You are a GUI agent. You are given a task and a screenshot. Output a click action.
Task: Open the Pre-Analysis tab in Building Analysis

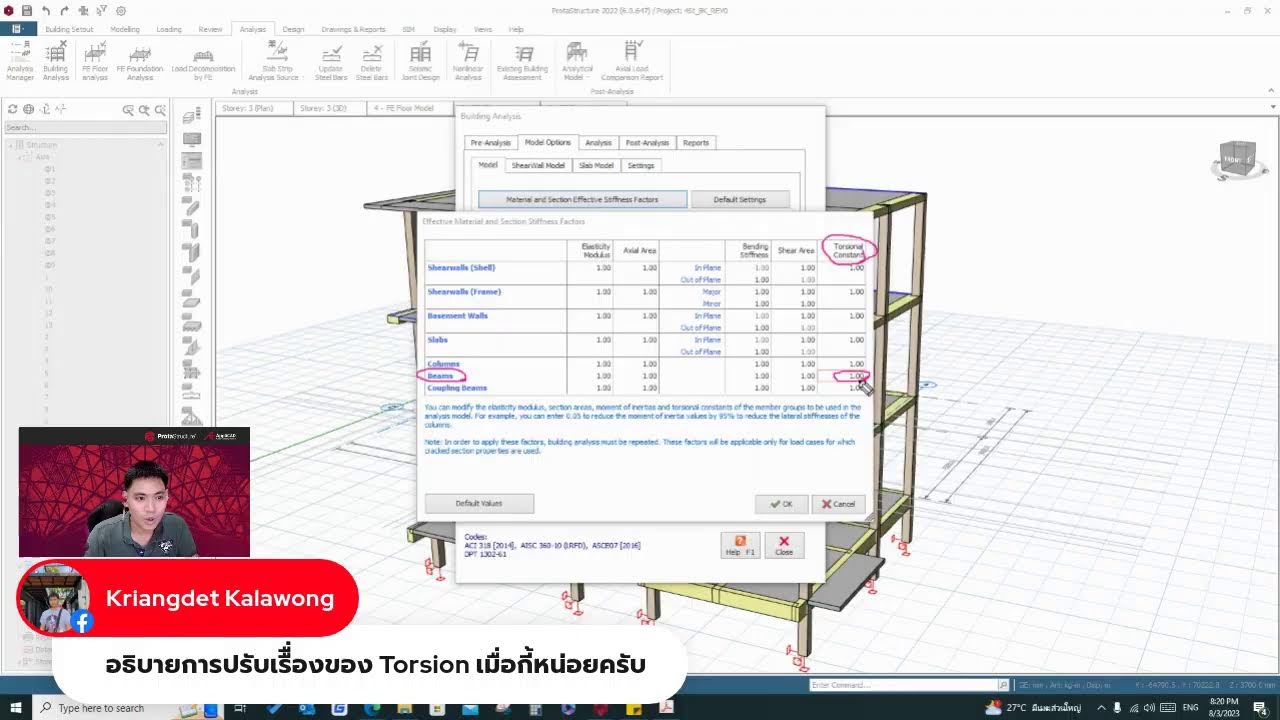490,143
